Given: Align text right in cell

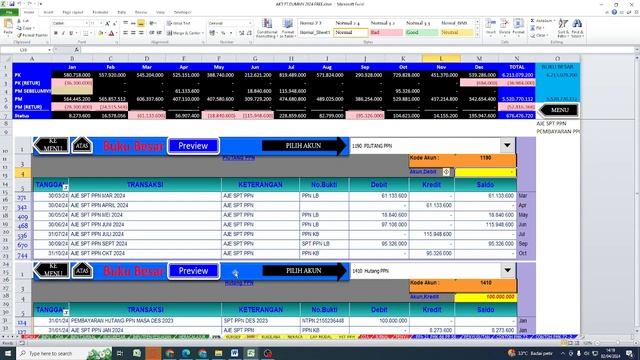Looking at the screenshot, I should 141,33.
